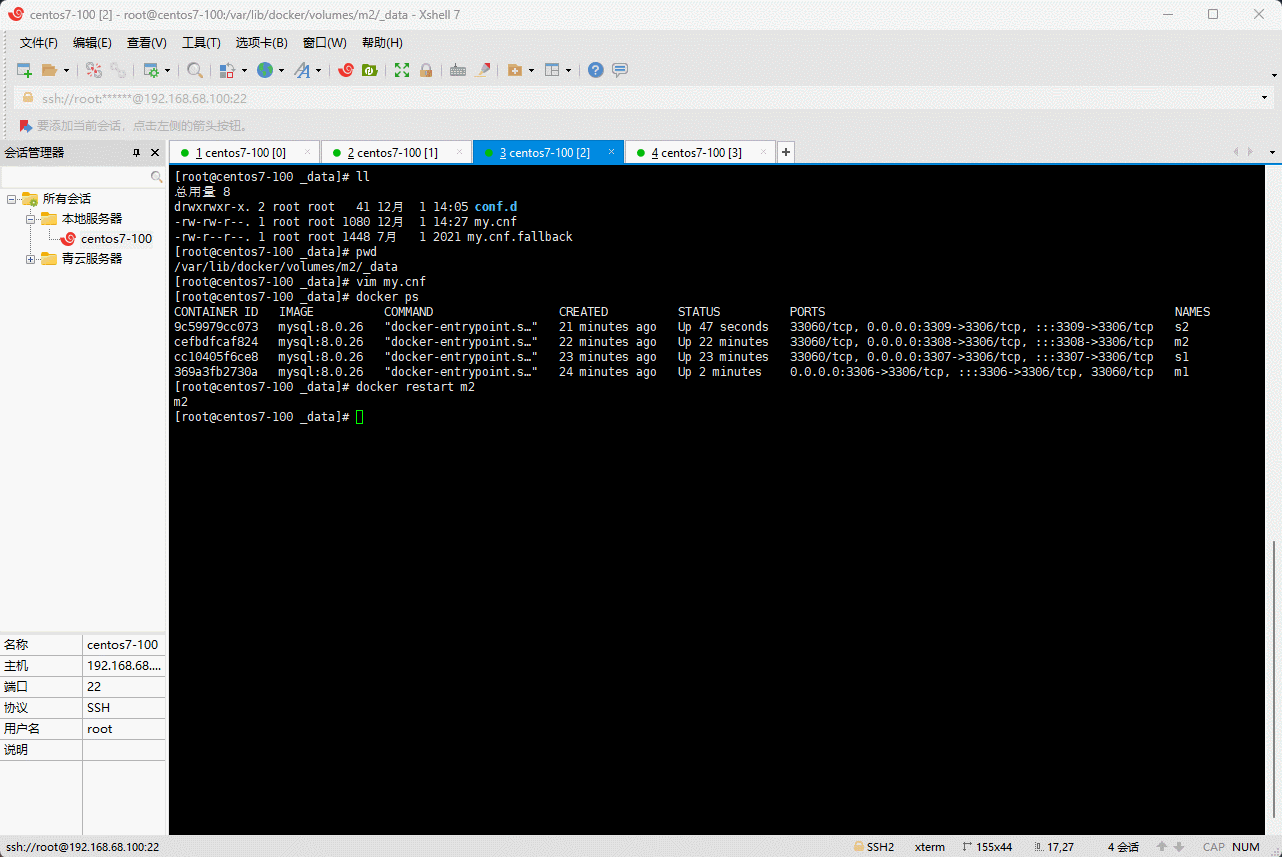Click the red Xshell swirl toolbar icon
The image size is (1282, 857).
[346, 70]
